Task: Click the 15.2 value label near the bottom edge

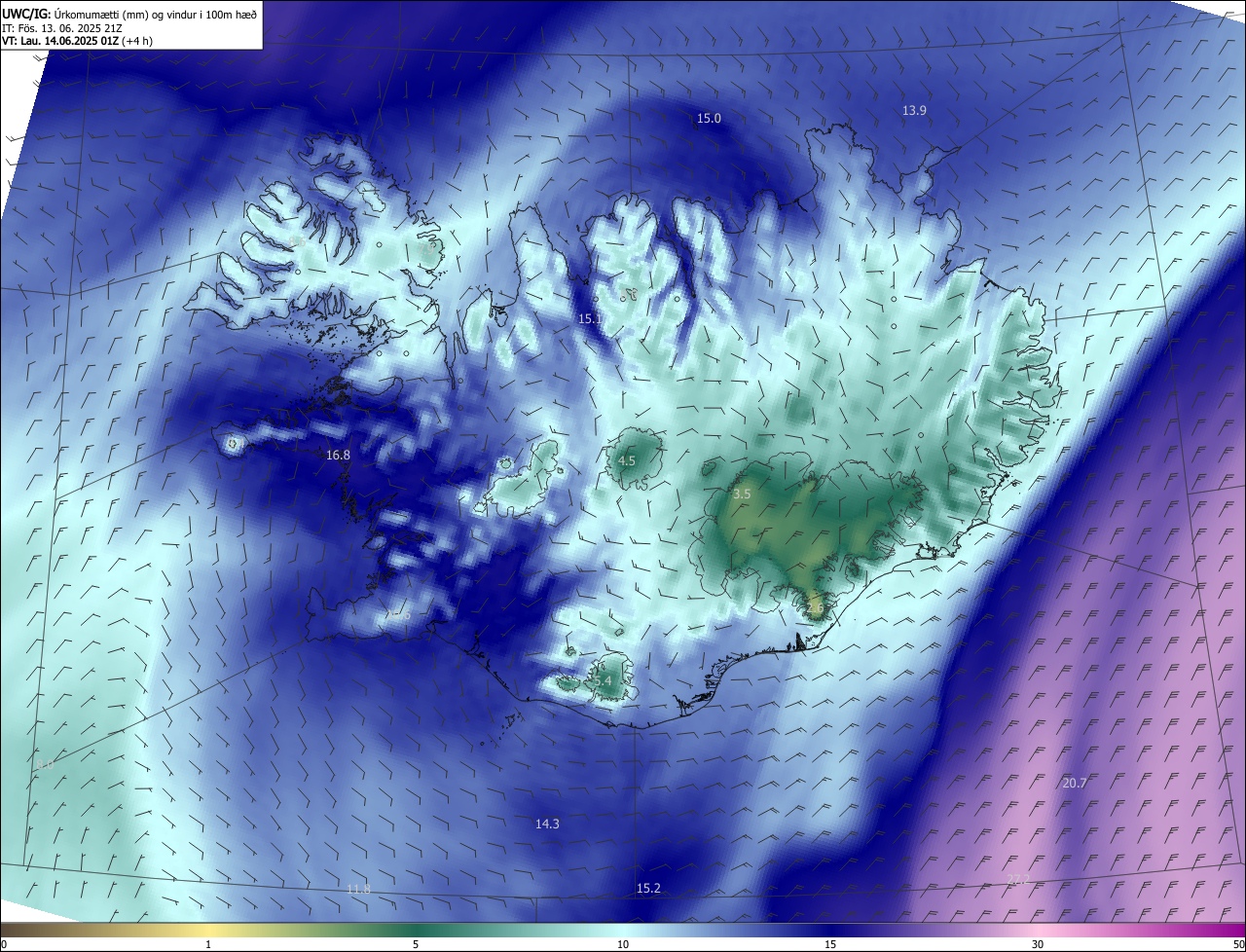Action: (648, 889)
